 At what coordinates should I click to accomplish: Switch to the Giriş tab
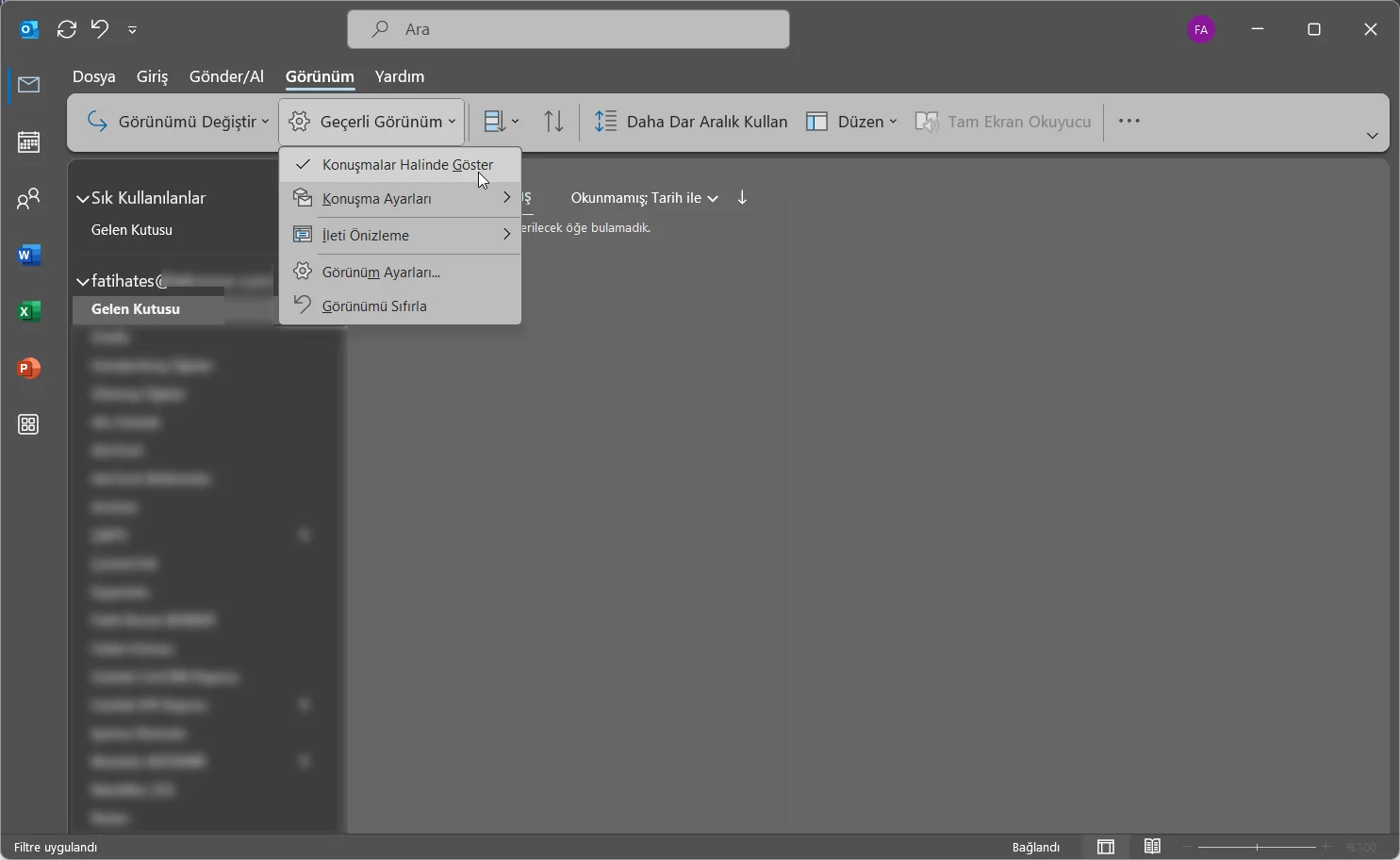(153, 76)
